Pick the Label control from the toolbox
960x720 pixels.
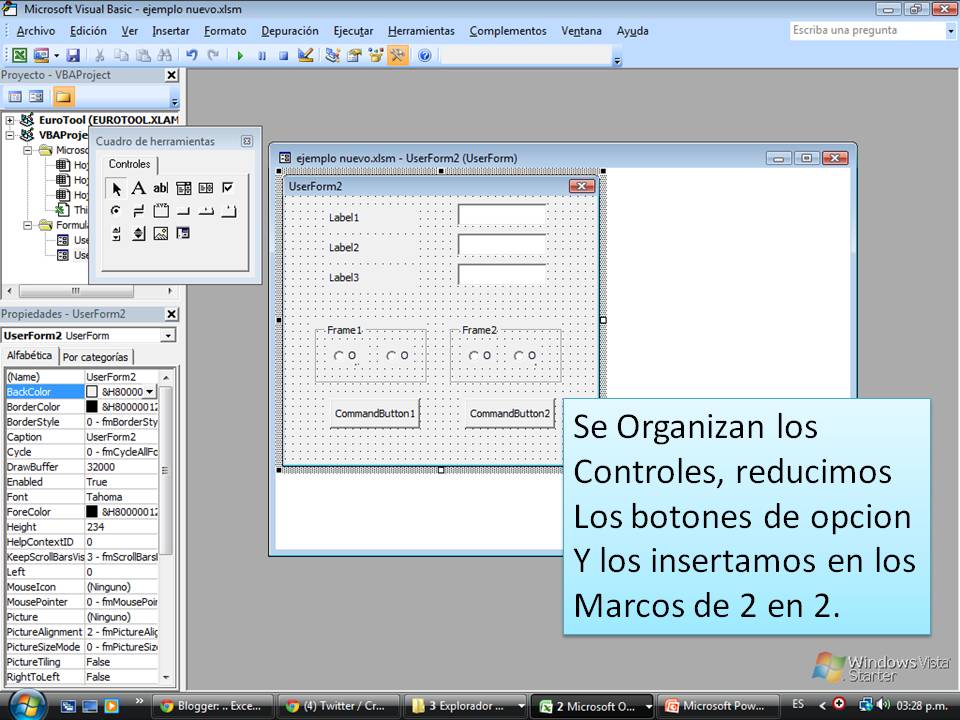point(137,188)
